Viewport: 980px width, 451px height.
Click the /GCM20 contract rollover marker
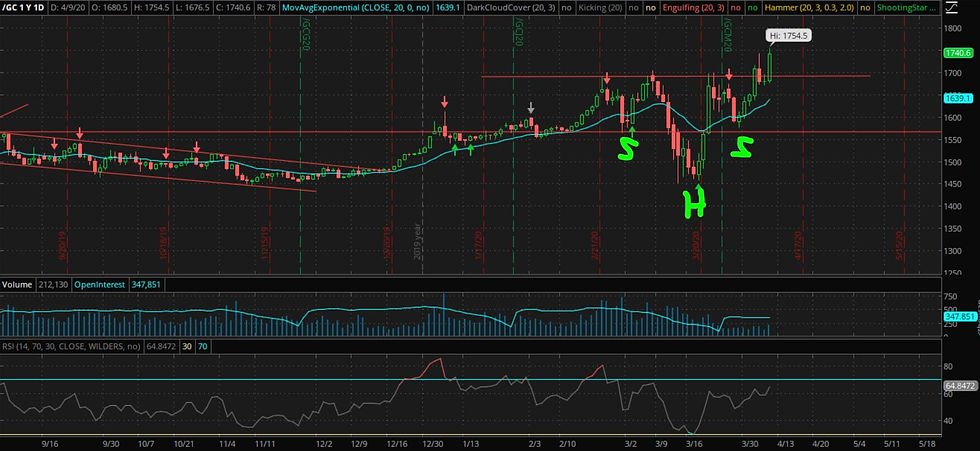728,33
